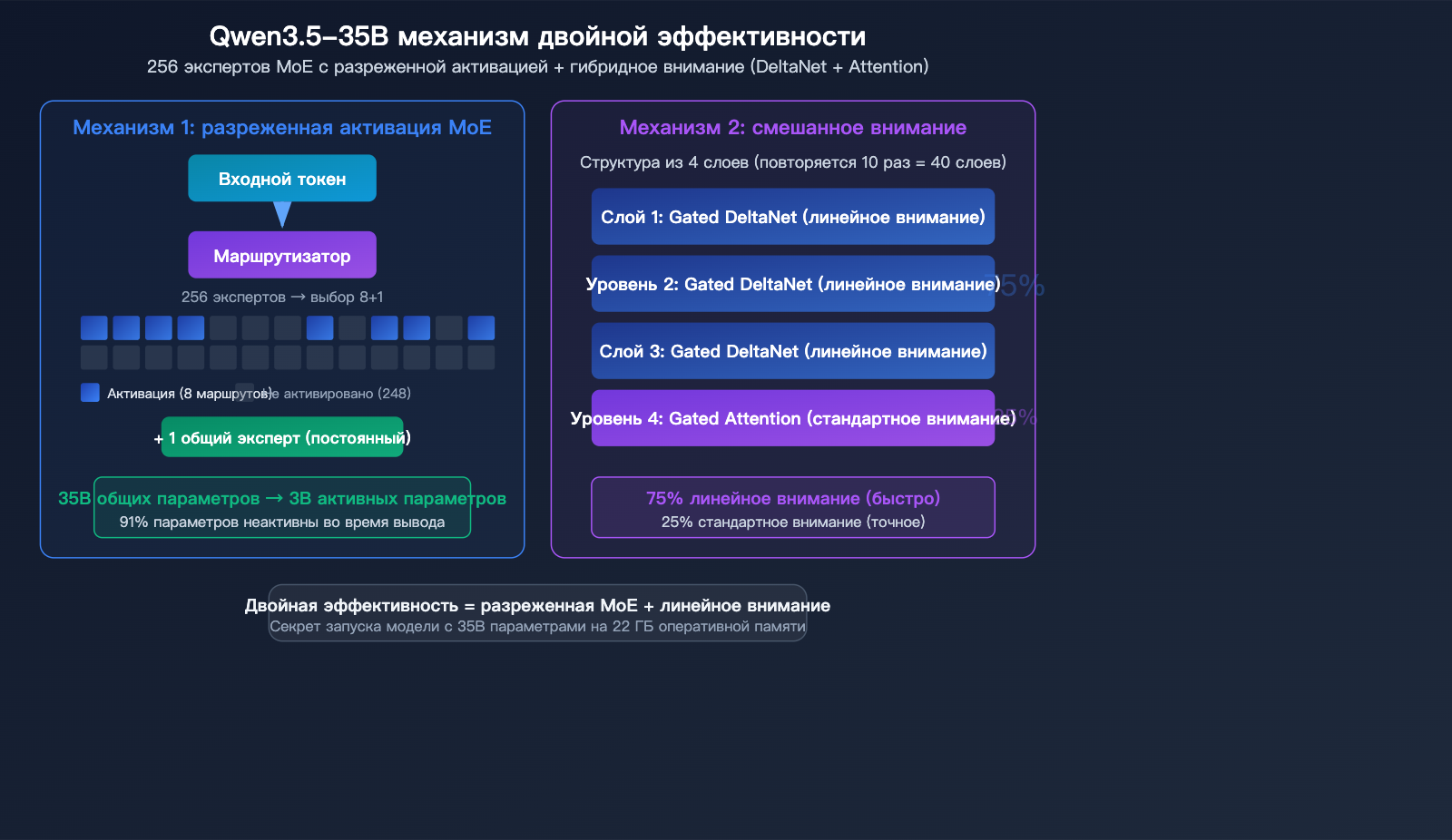Click the '75% линейное внимание' progress box
The image size is (1452, 840).
(792, 507)
